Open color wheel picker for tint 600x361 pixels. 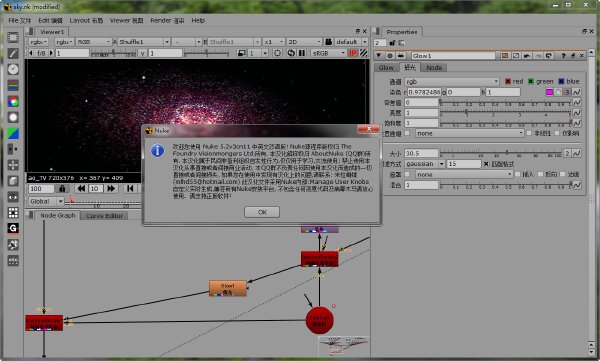click(559, 92)
